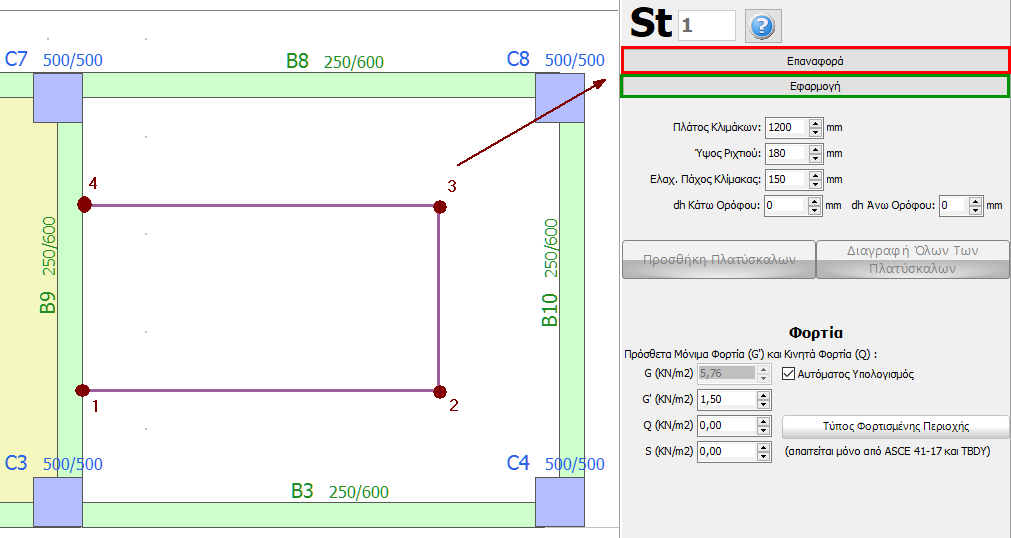
Task: Increase the Q (KN/m2) value using stepper
Action: pos(765,421)
